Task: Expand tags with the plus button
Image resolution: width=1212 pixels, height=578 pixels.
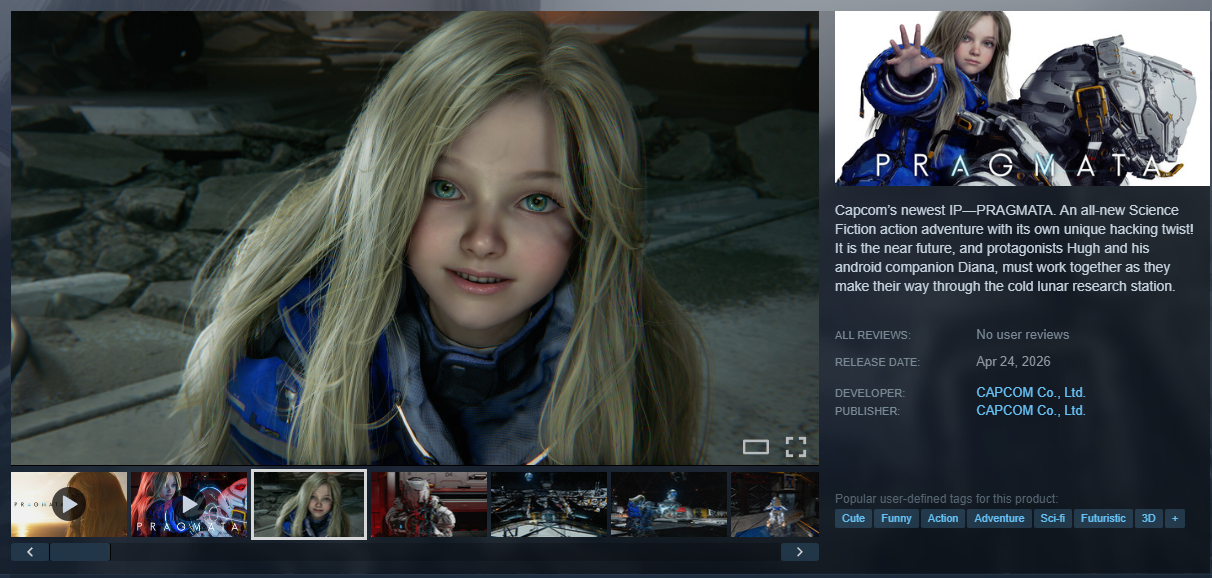Action: click(1174, 518)
